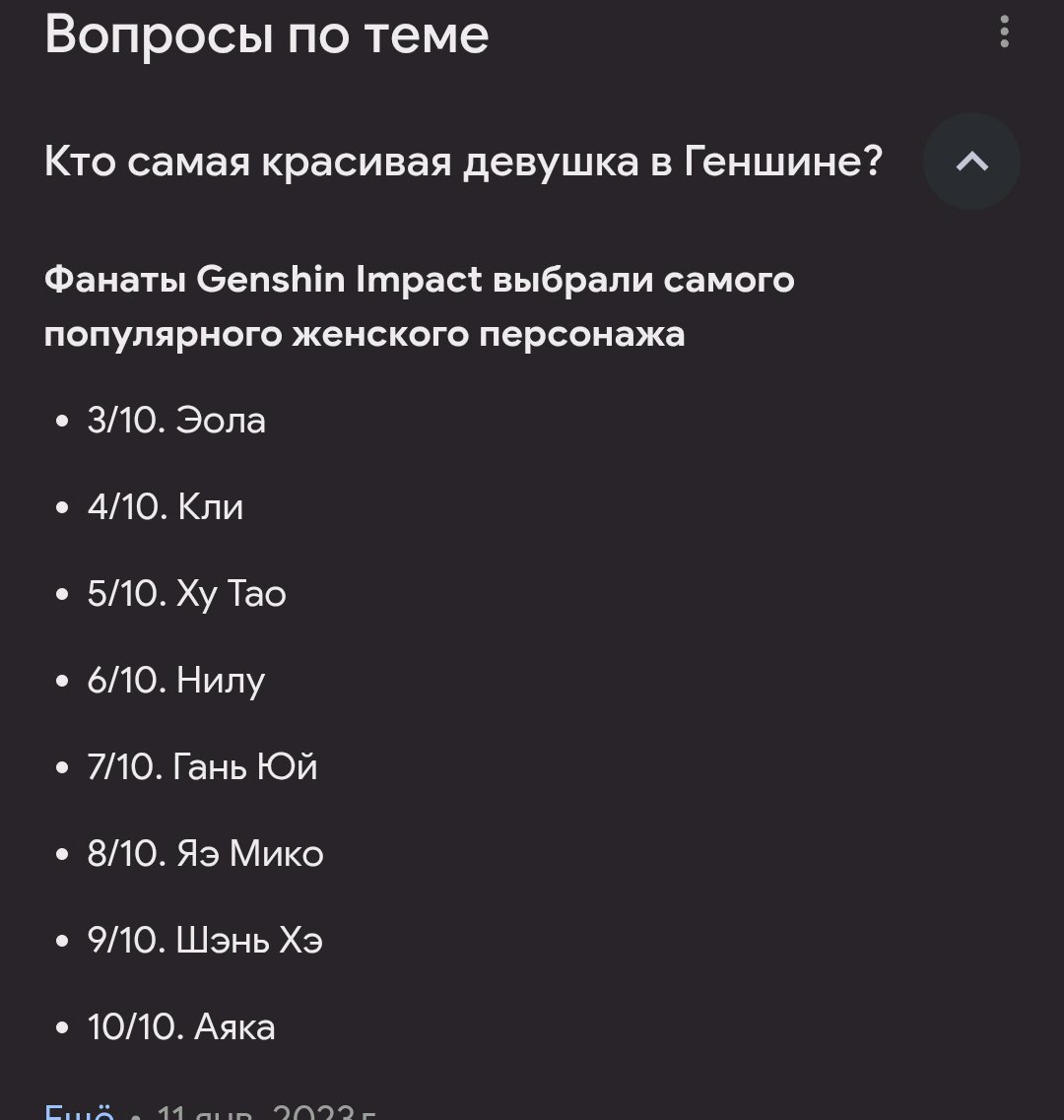Viewport: 1064px width, 1120px height.
Task: Click the bullet point before 'Нилу'
Action: (62, 681)
